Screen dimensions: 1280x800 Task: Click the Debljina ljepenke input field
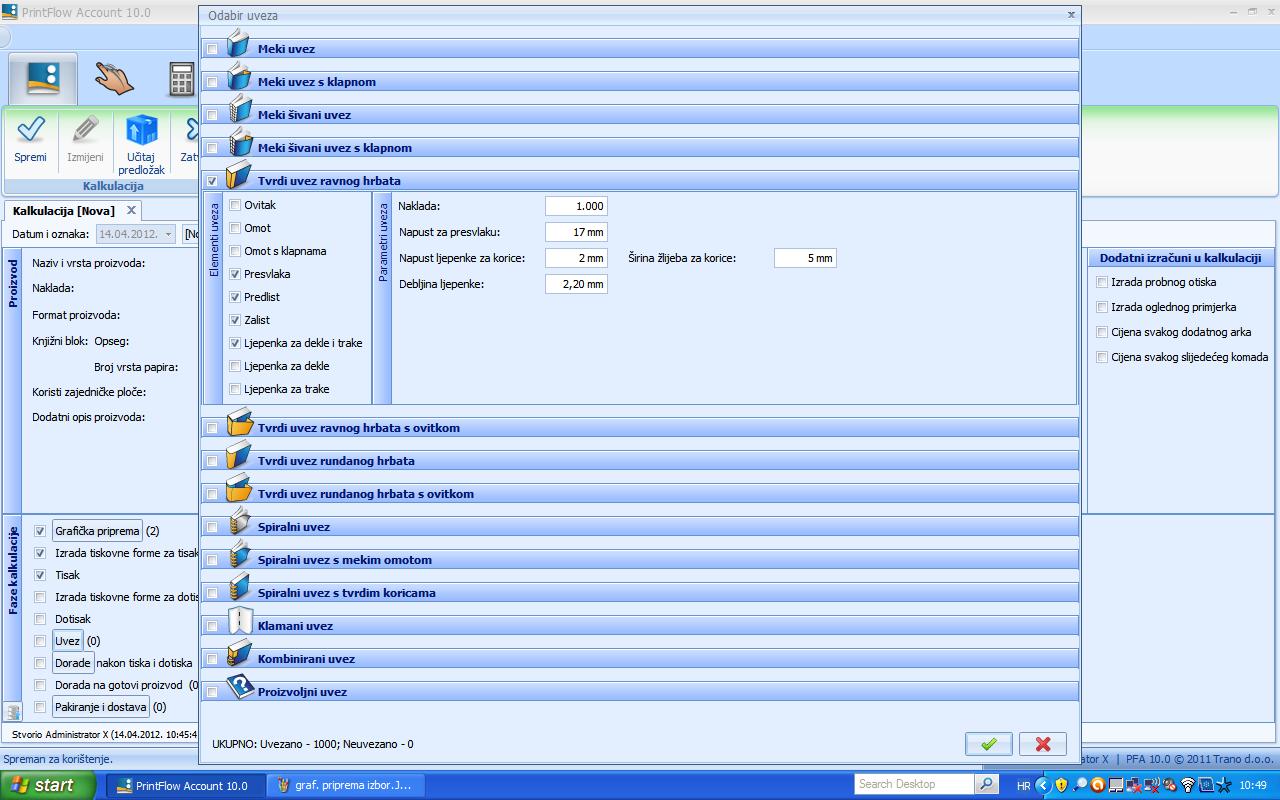pyautogui.click(x=576, y=284)
